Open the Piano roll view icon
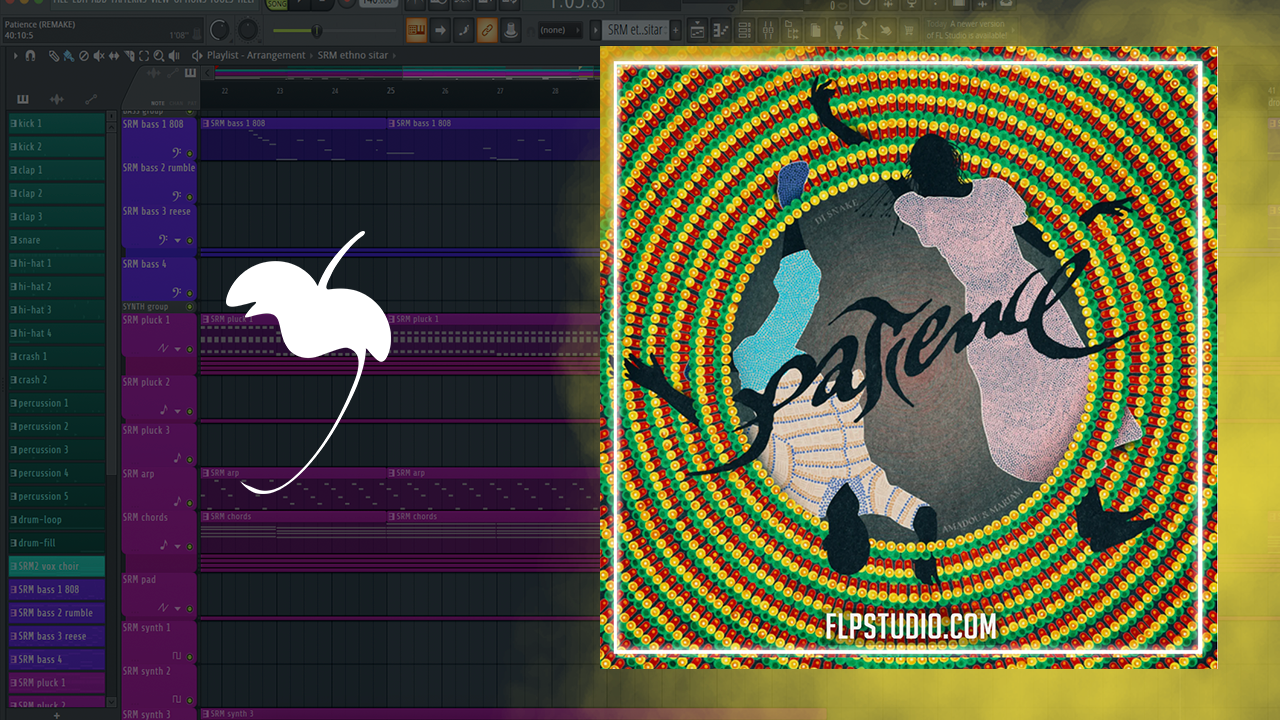Image resolution: width=1280 pixels, height=720 pixels. click(x=721, y=30)
